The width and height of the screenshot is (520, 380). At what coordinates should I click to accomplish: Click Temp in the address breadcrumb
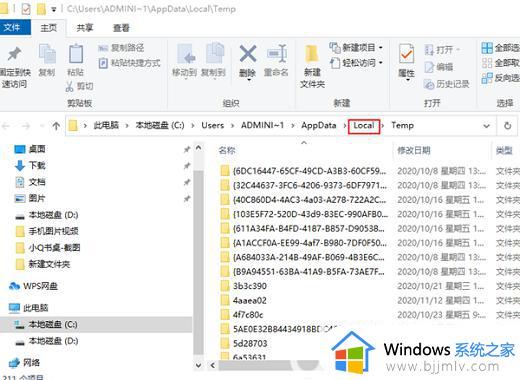pyautogui.click(x=402, y=125)
